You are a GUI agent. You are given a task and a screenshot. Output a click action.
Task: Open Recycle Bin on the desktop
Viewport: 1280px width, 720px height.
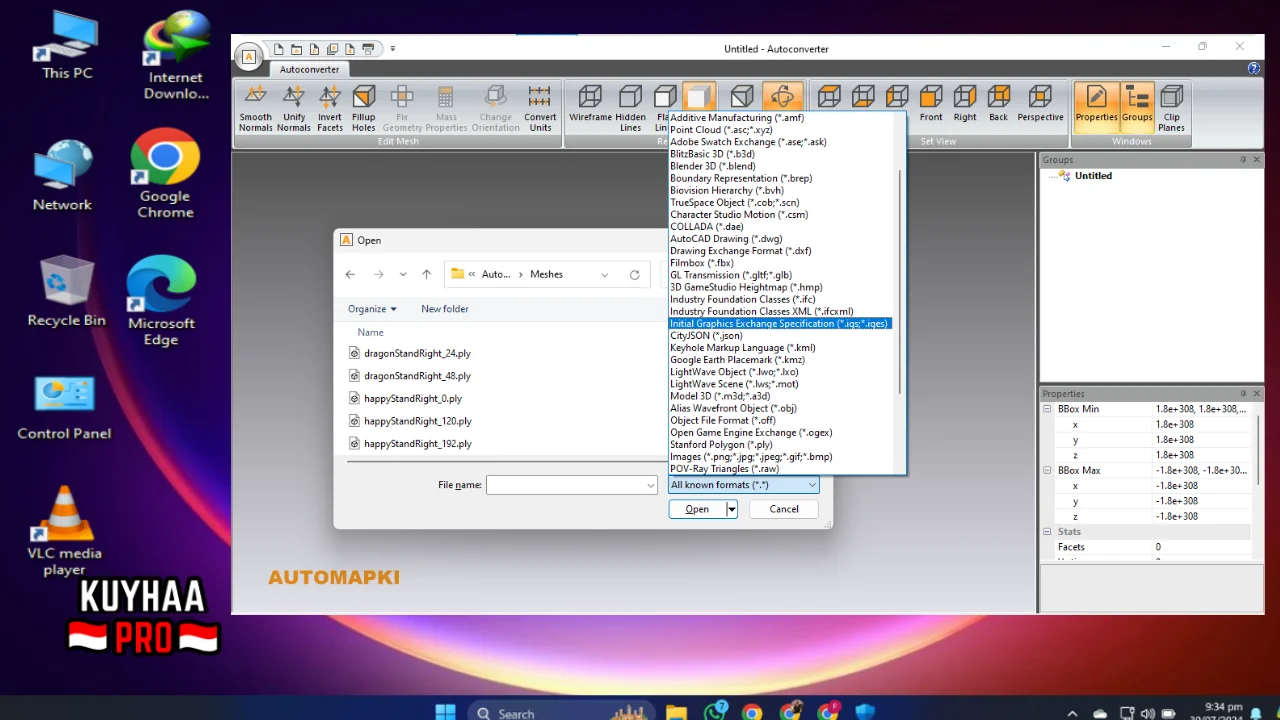coord(66,291)
